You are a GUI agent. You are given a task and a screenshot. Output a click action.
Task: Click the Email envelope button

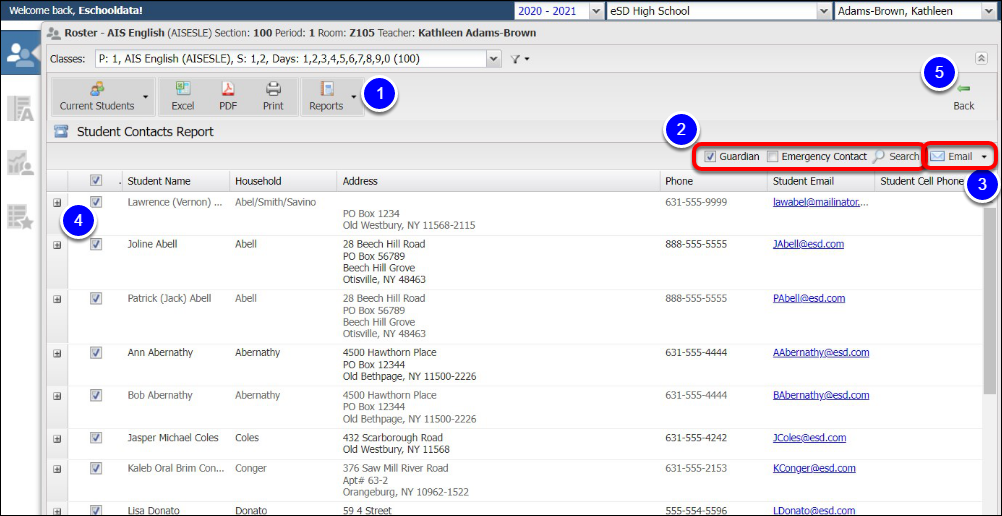point(951,157)
